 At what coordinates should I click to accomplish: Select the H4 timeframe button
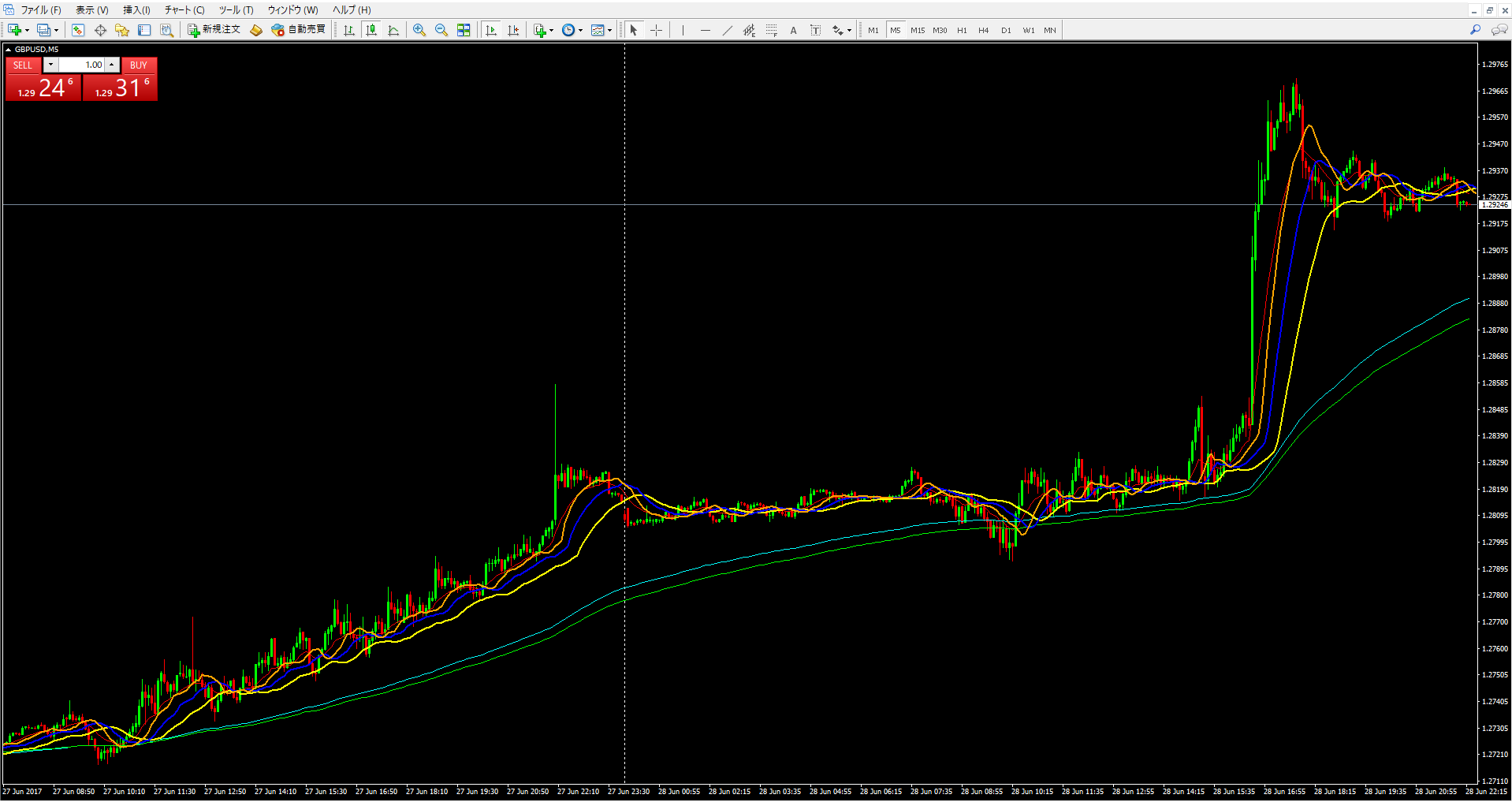984,30
